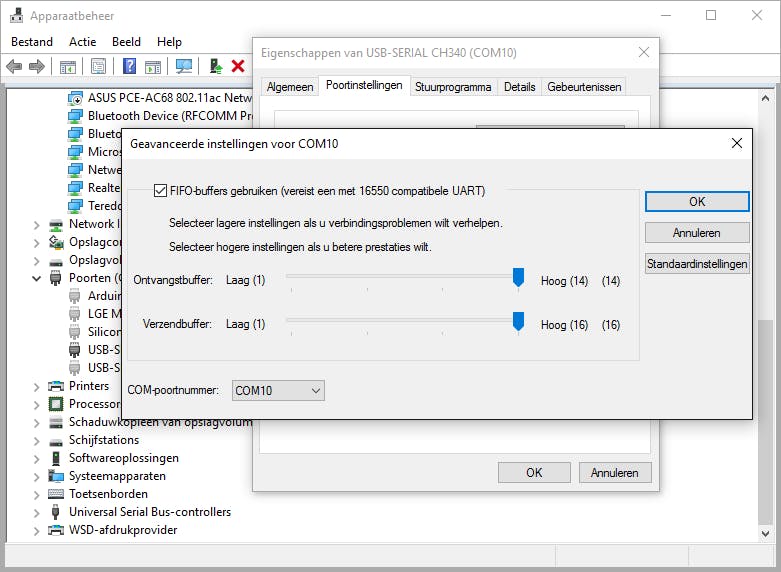Close the Geavanceerde instellingen dialog
Screen dimensions: 781x572
[x=737, y=143]
